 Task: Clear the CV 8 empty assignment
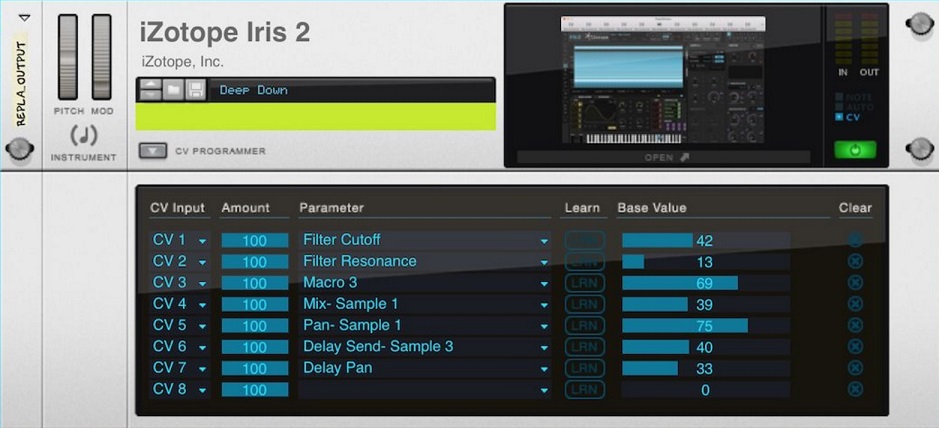855,390
